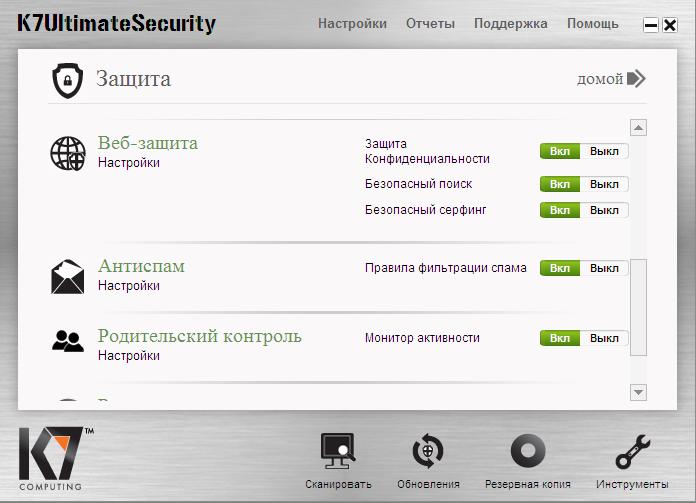Turn on Правила фильтрации спама Вкл
Screen dimensions: 696x503
pos(560,268)
